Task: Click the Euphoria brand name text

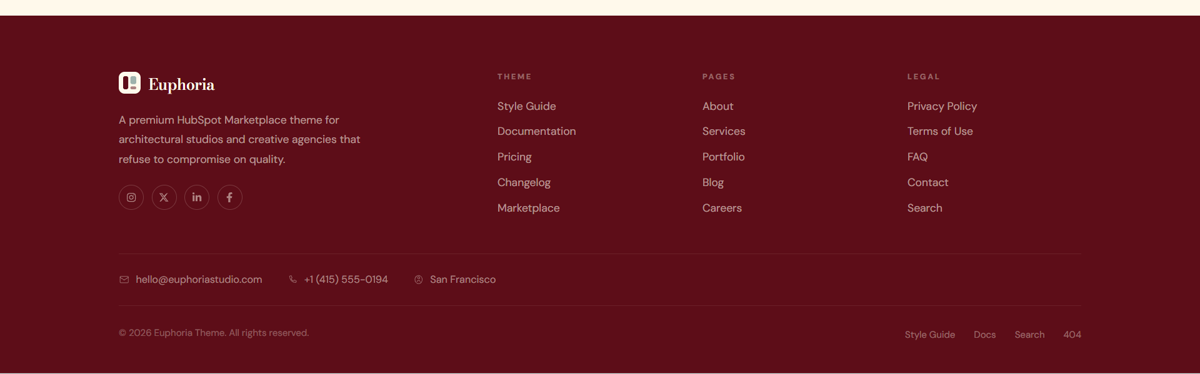Action: 181,84
